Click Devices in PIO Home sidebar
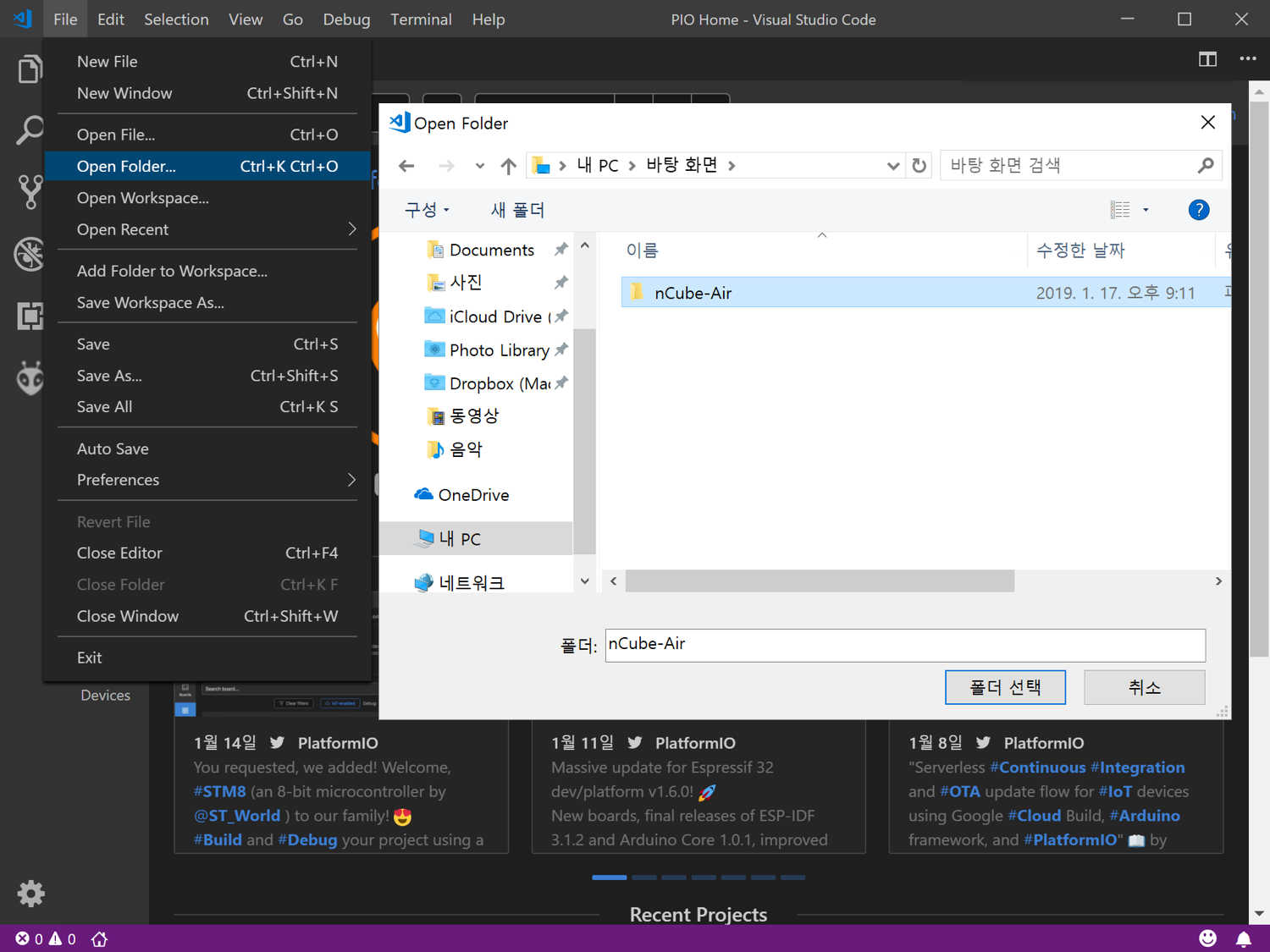 coord(106,696)
